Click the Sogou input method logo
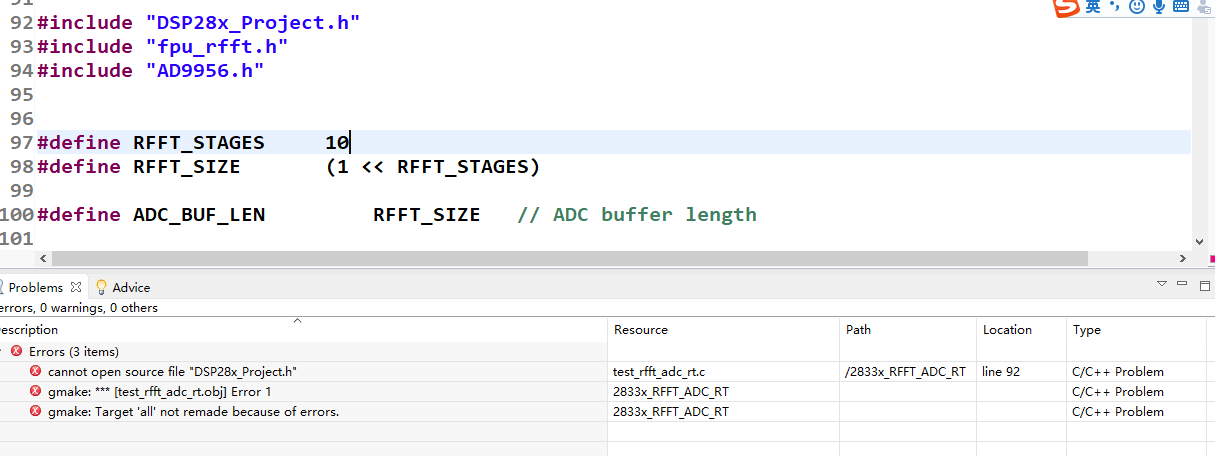This screenshot has width=1215, height=456. pos(1067,8)
